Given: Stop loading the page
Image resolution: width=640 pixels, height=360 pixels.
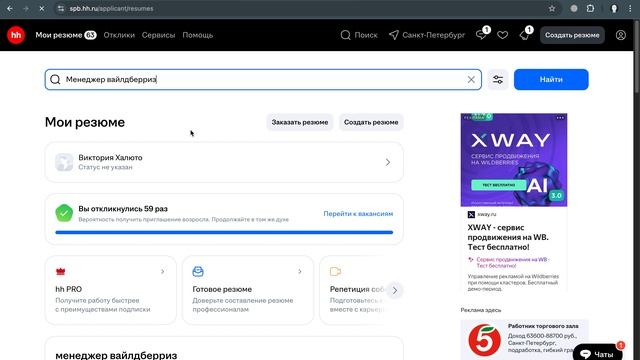Looking at the screenshot, I should coord(42,8).
